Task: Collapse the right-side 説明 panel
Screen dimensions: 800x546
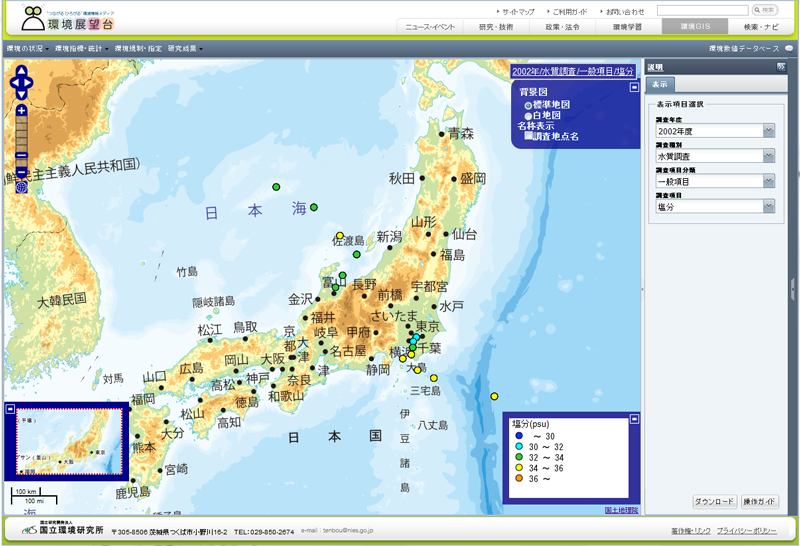Action: pos(780,67)
